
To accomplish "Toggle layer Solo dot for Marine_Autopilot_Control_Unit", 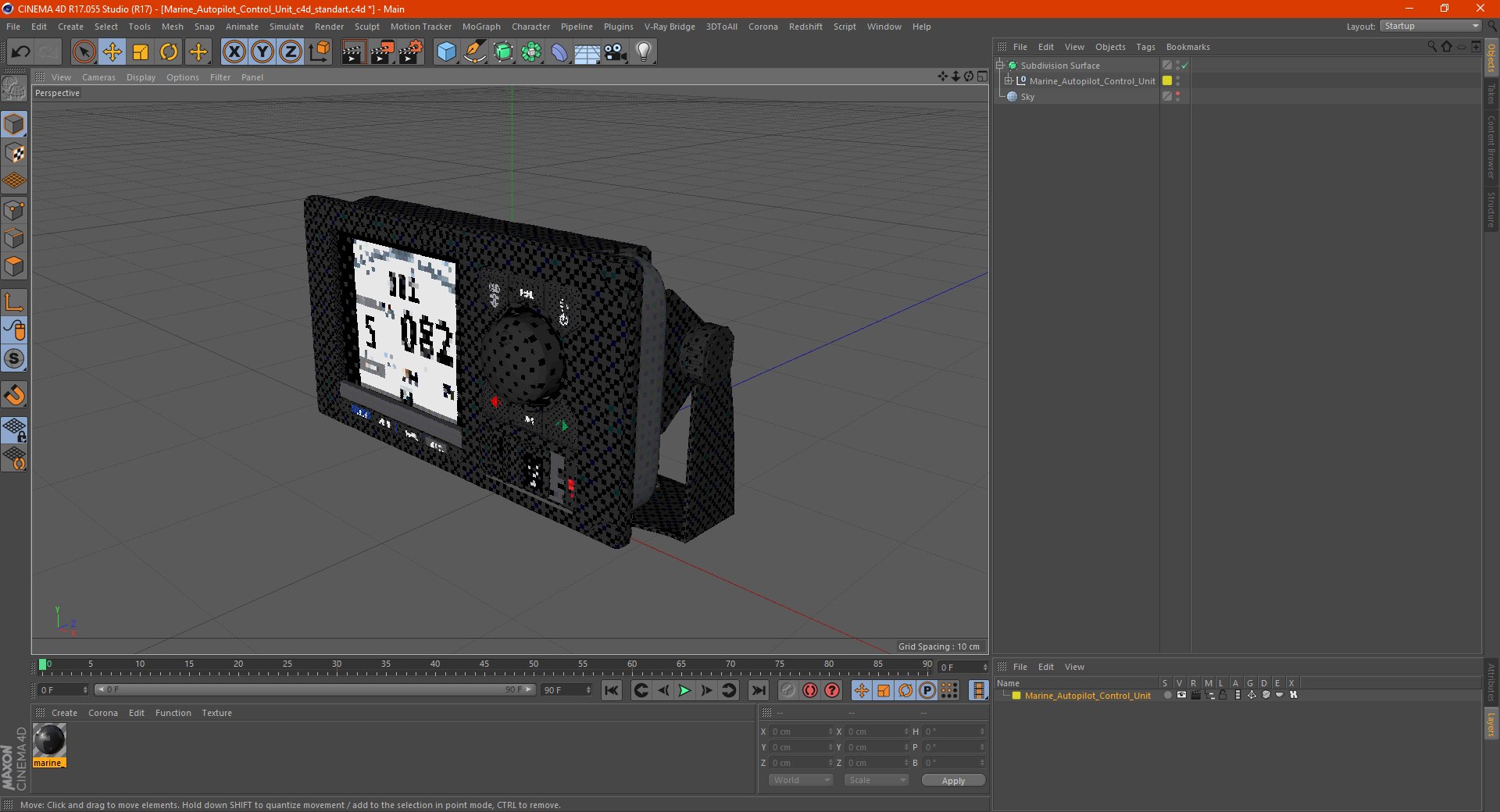I will pos(1167,695).
